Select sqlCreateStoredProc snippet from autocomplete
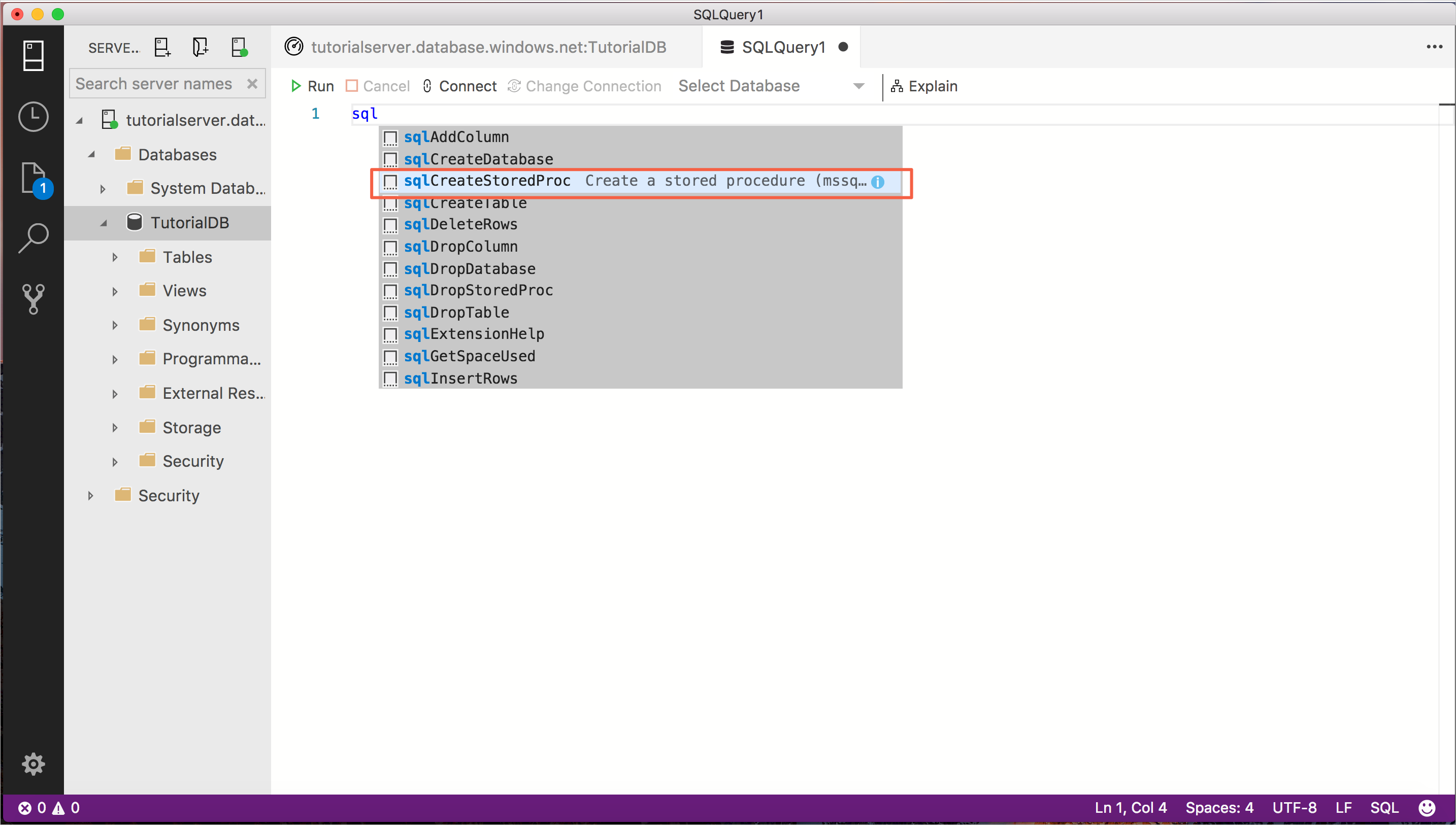Image resolution: width=1456 pixels, height=825 pixels. coord(488,181)
